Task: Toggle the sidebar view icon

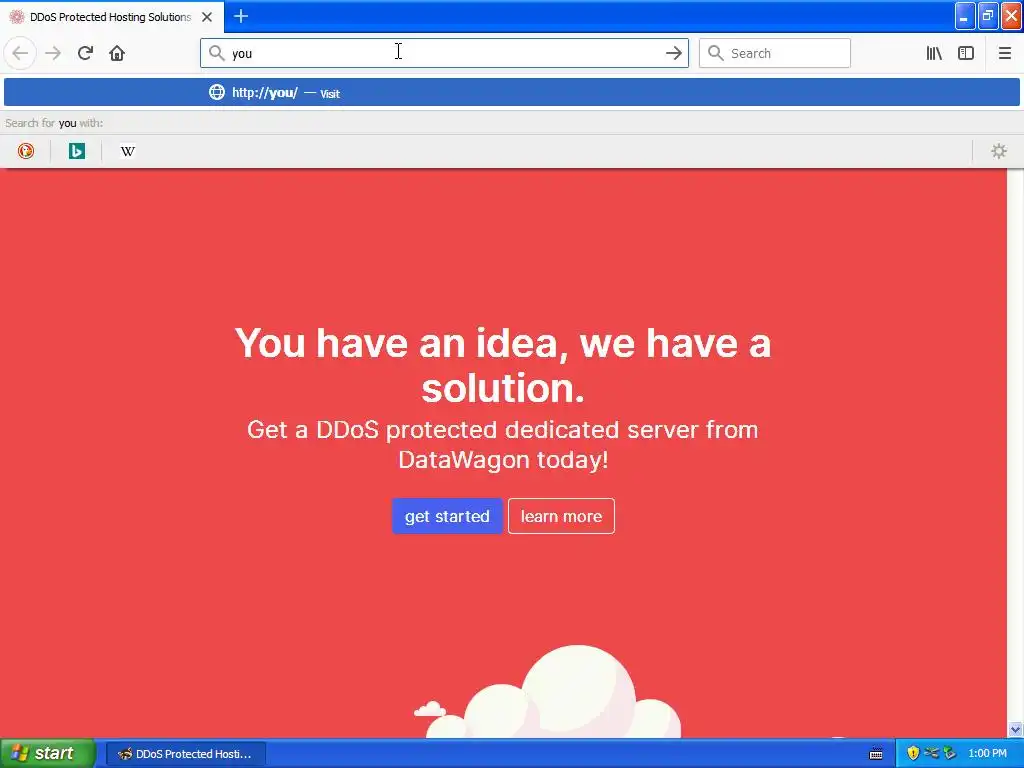Action: click(966, 54)
